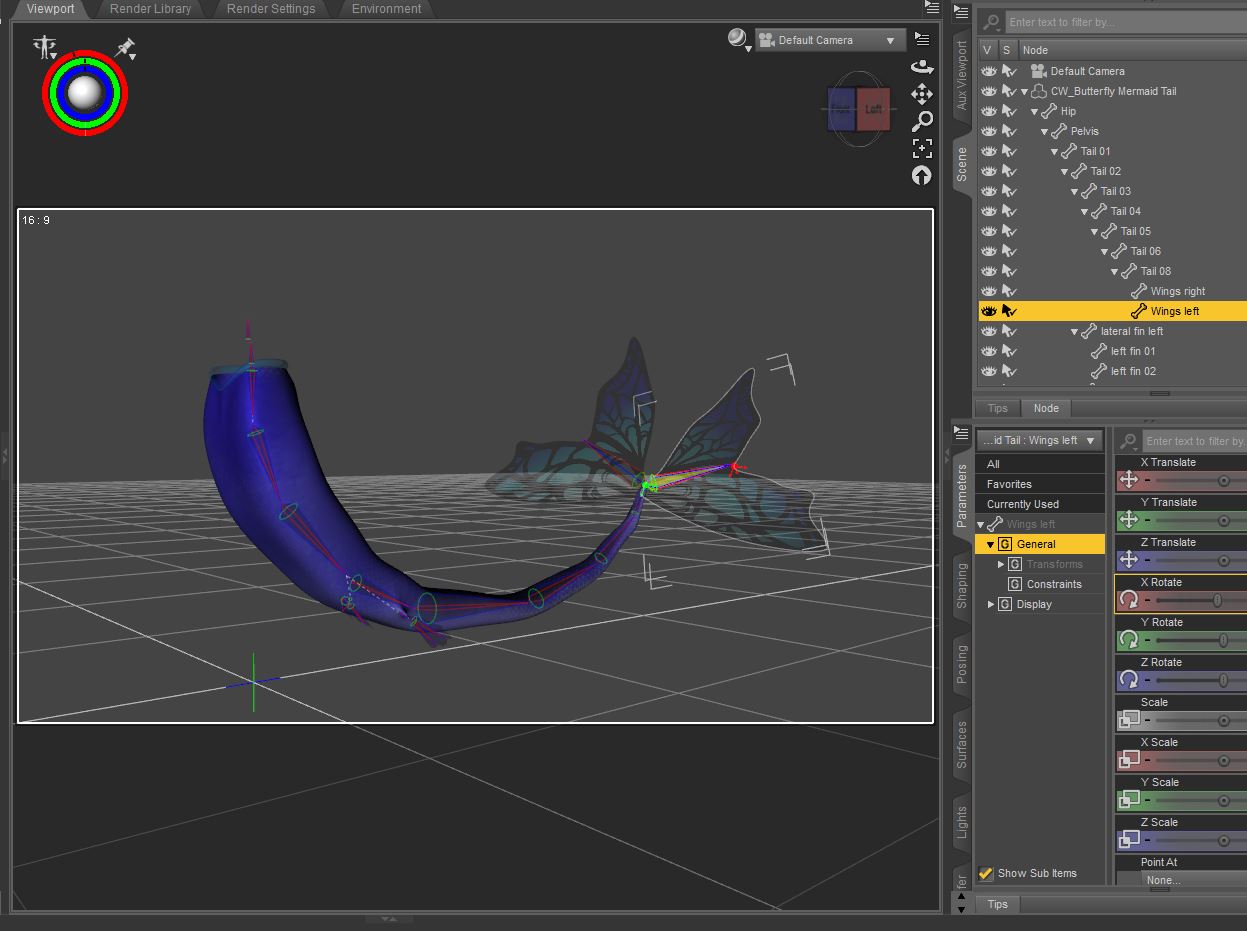Viewport: 1247px width, 931px height.
Task: Click the orbit camera icon in viewport
Action: pyautogui.click(x=922, y=67)
